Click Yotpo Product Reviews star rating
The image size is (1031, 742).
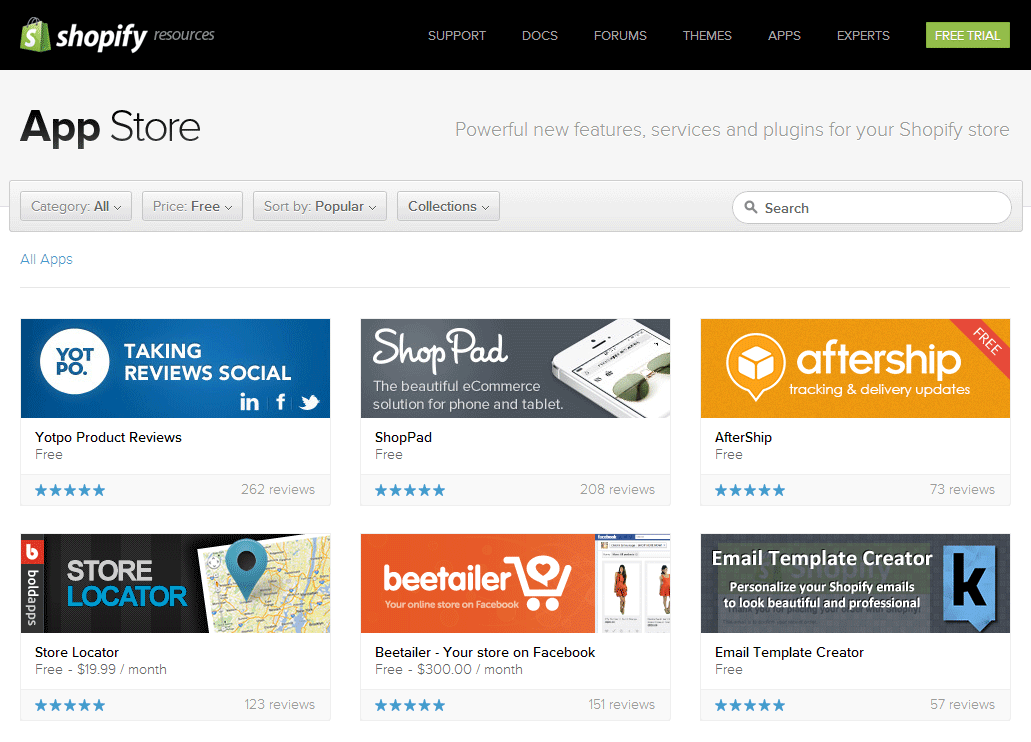pyautogui.click(x=70, y=490)
